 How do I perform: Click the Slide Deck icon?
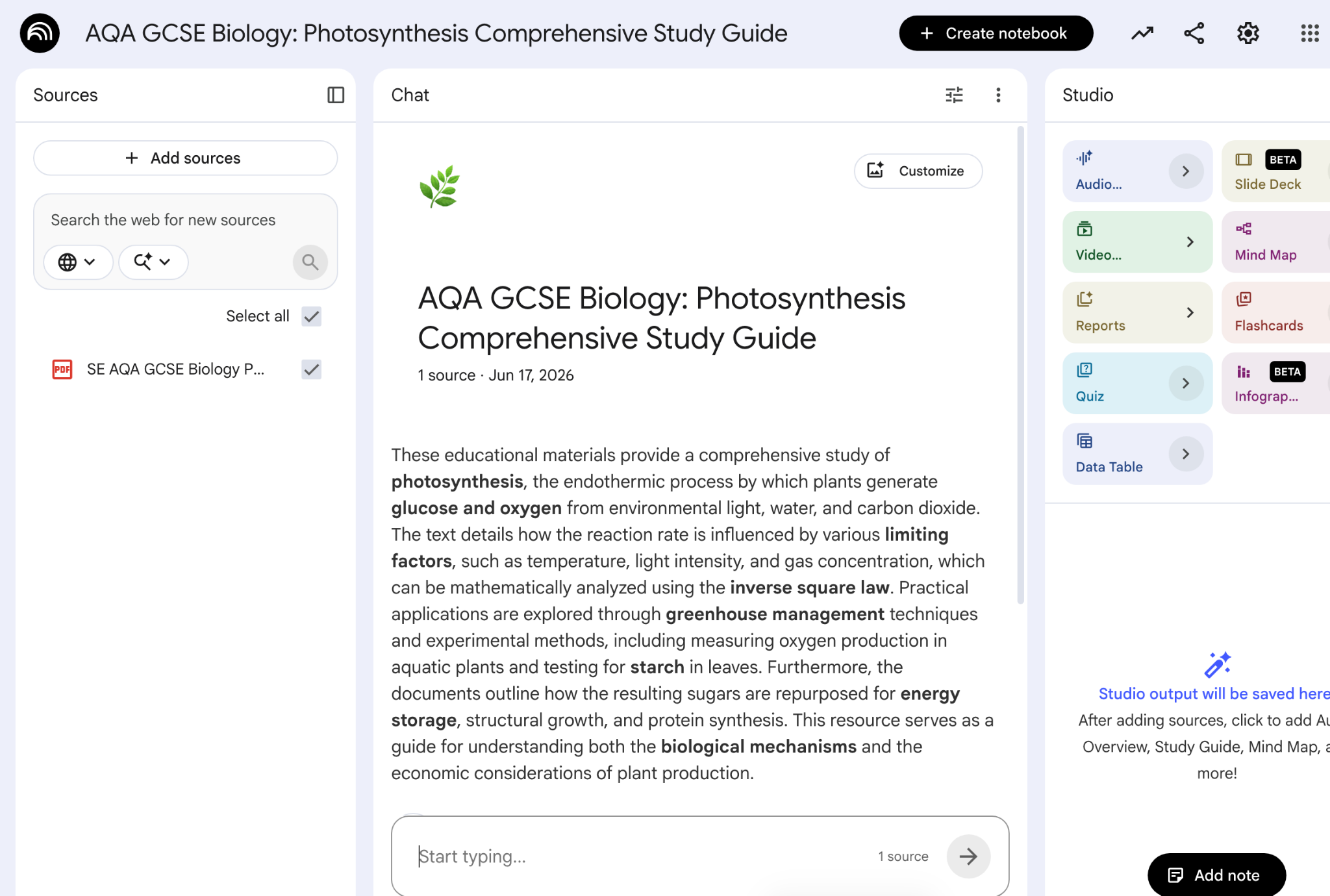point(1244,159)
